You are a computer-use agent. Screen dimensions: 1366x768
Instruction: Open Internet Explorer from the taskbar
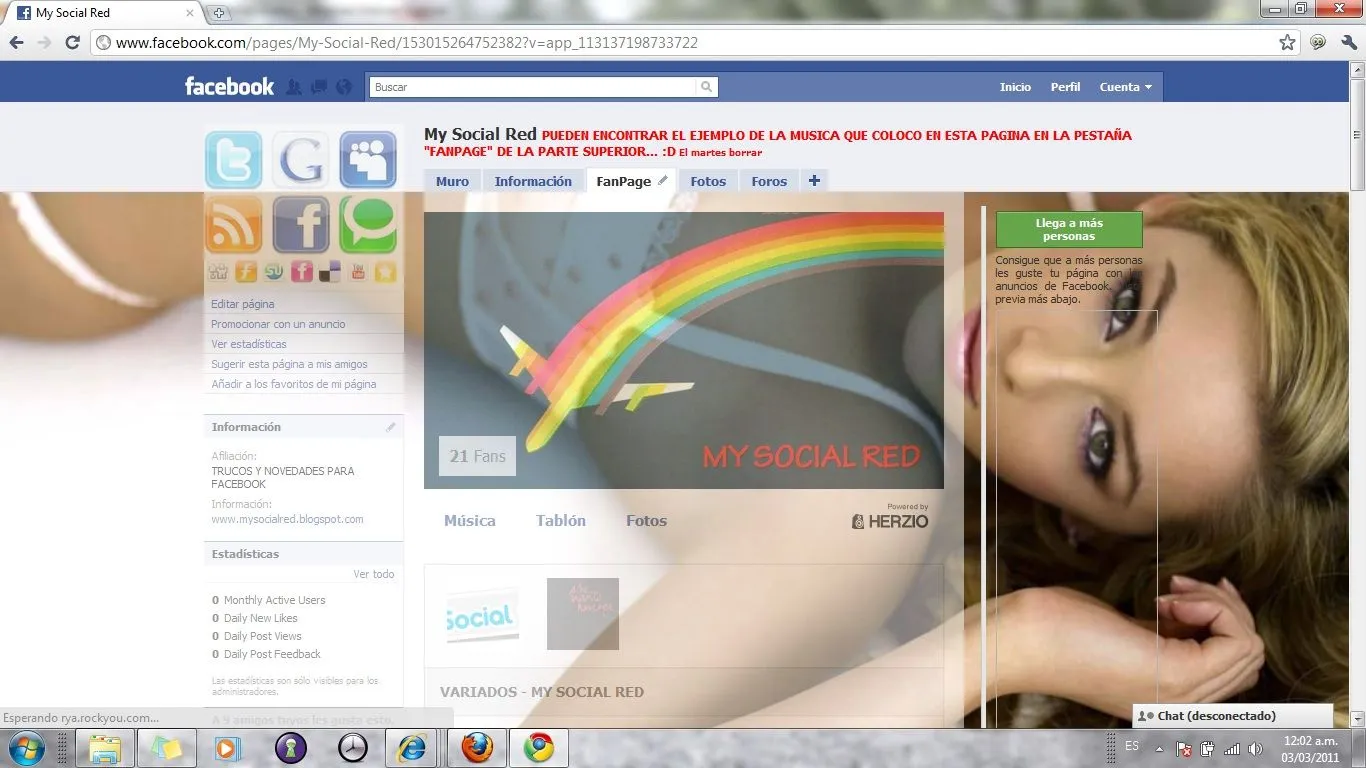411,748
